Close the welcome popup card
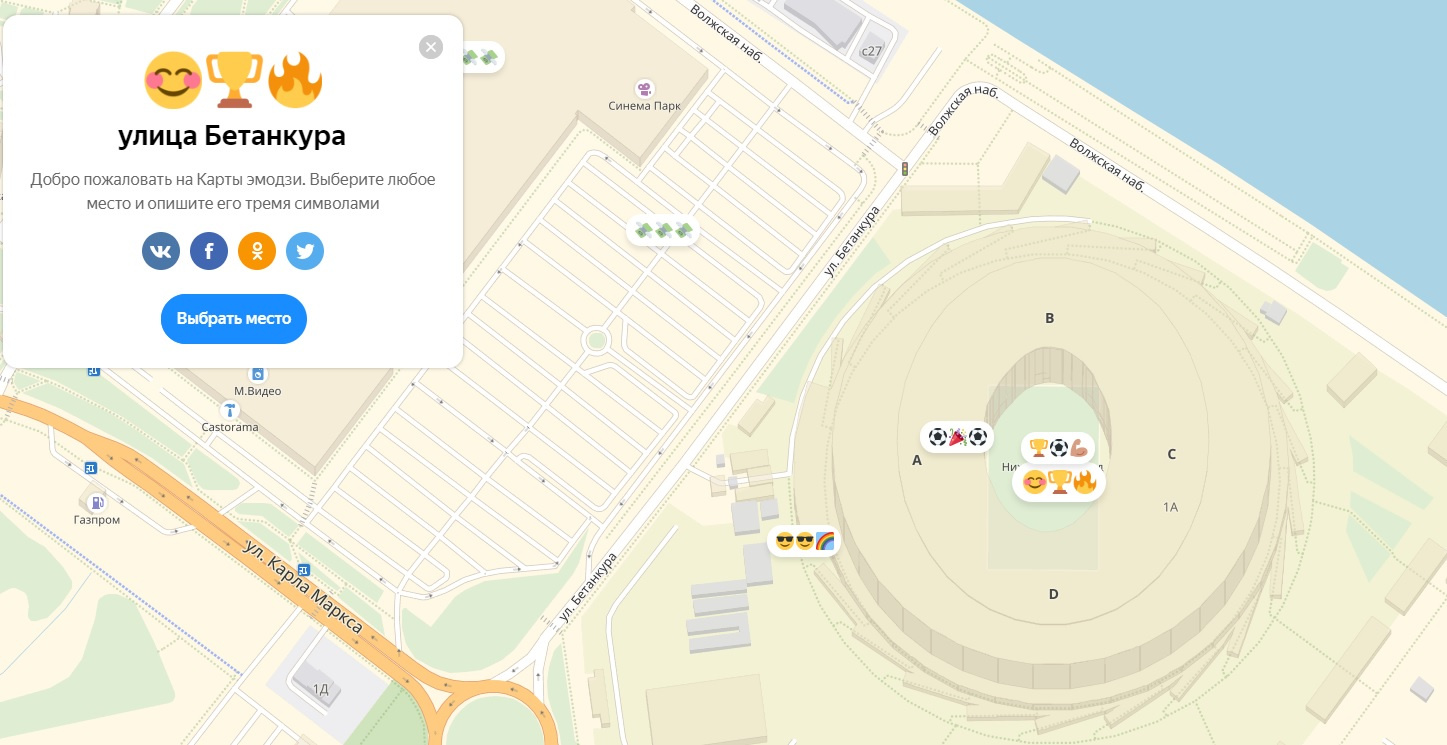1447x745 pixels. 431,47
